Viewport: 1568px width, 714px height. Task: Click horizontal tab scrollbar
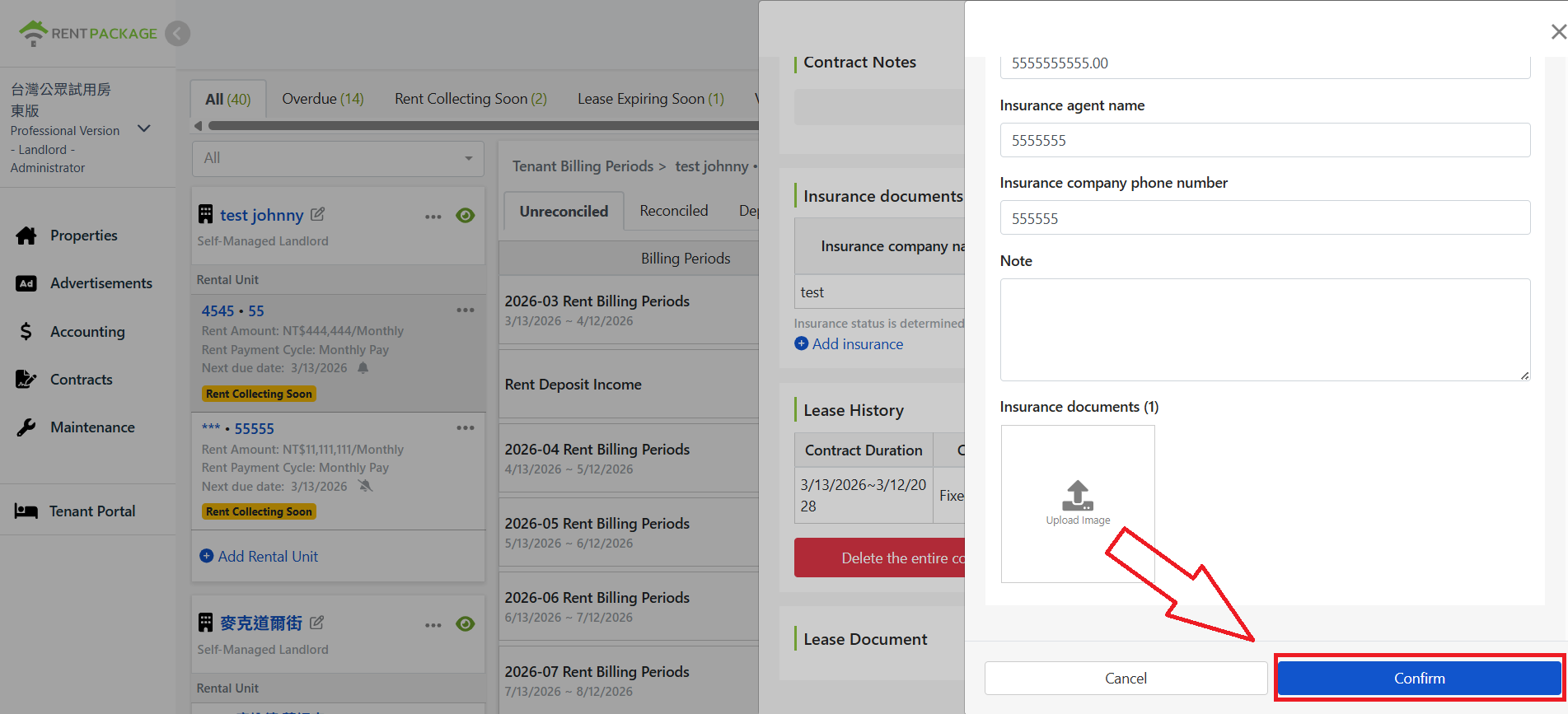pyautogui.click(x=483, y=126)
